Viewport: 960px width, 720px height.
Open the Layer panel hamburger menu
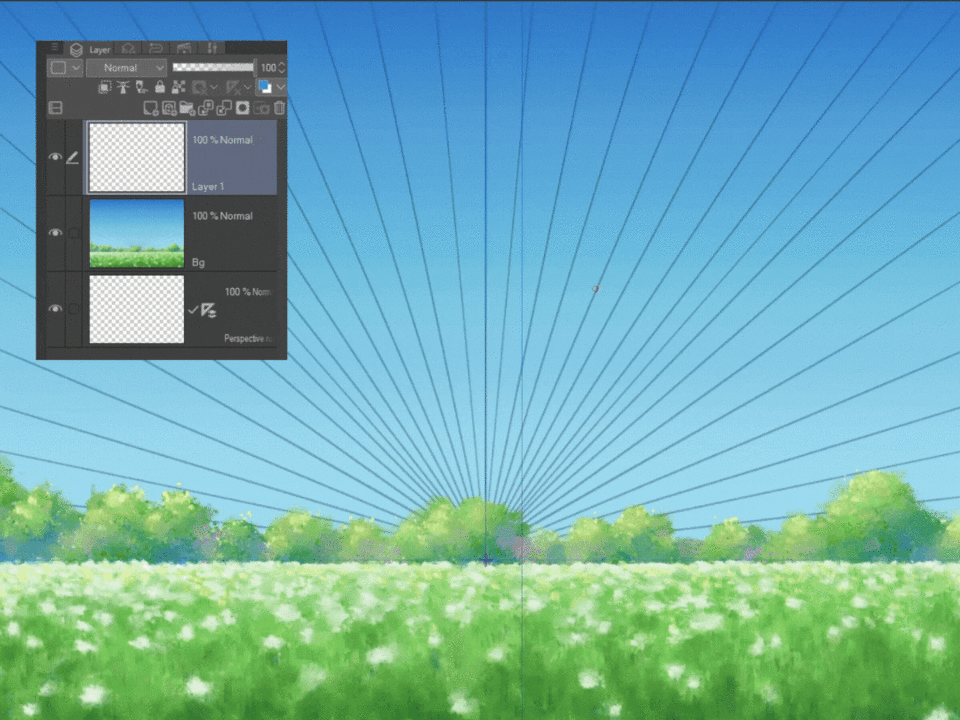(54, 47)
